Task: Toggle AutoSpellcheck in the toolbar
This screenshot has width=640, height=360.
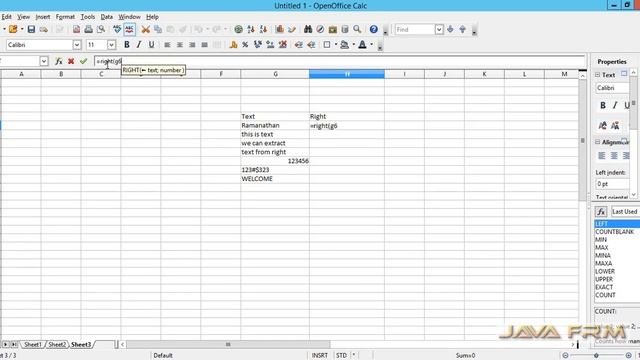Action: coord(129,29)
